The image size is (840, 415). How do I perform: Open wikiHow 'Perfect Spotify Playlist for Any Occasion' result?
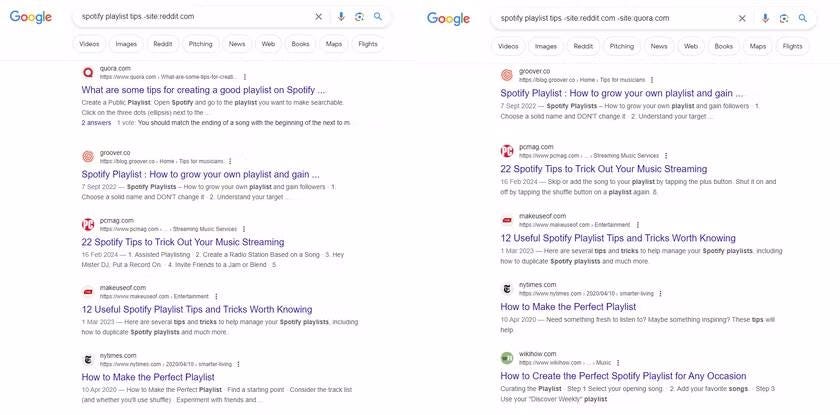pyautogui.click(x=624, y=376)
